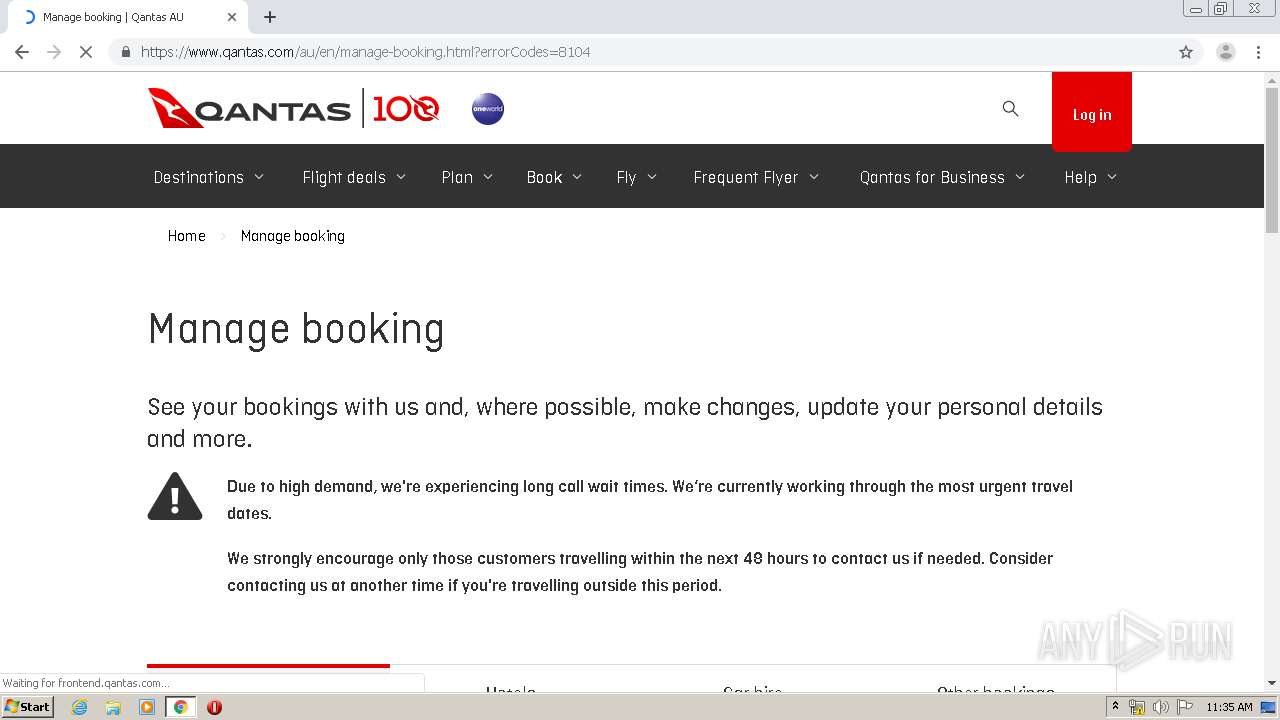Expand the Fly menu
Screen dimensions: 1280x720
coord(637,177)
